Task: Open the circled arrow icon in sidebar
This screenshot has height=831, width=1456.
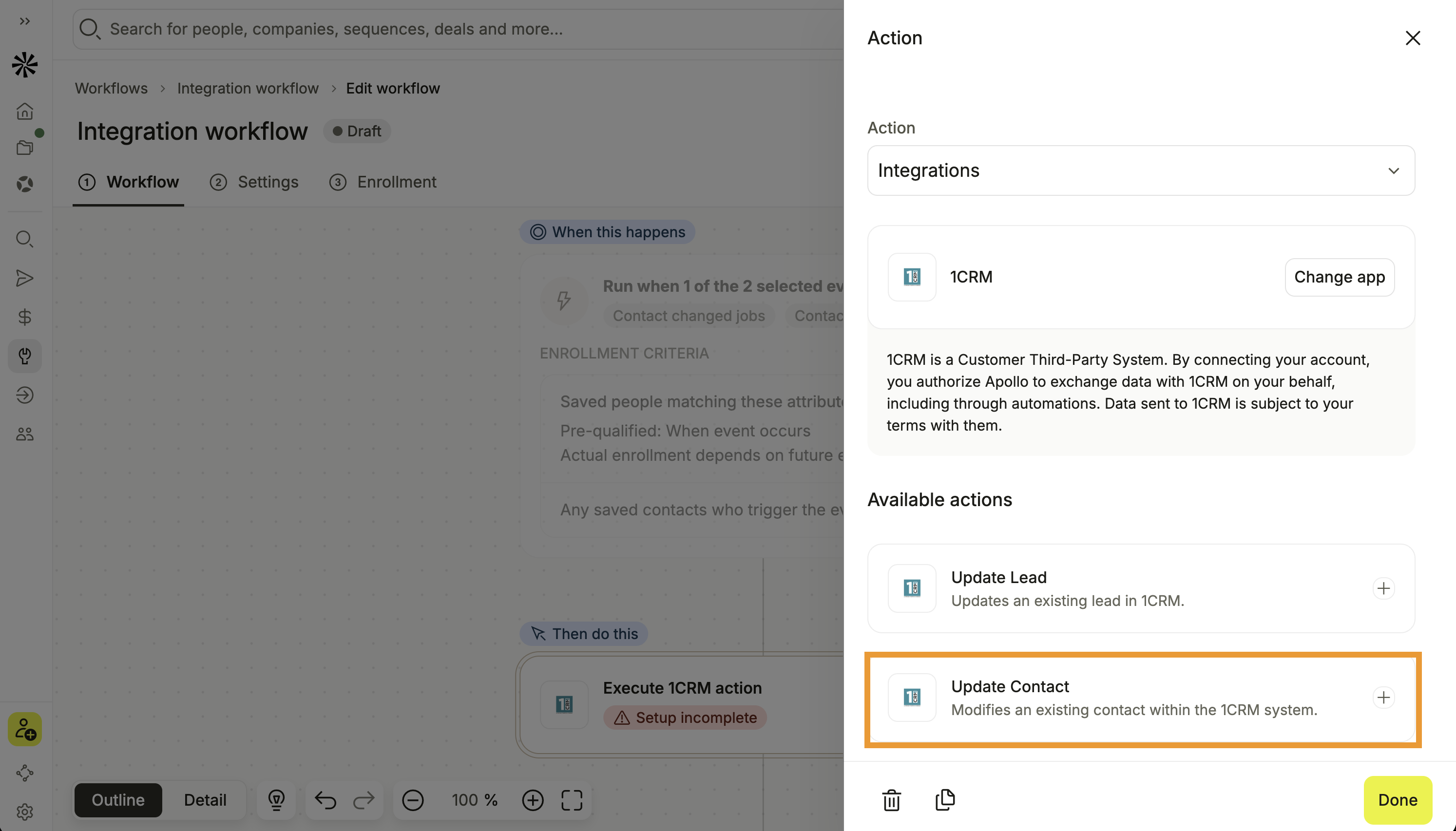Action: pos(24,395)
